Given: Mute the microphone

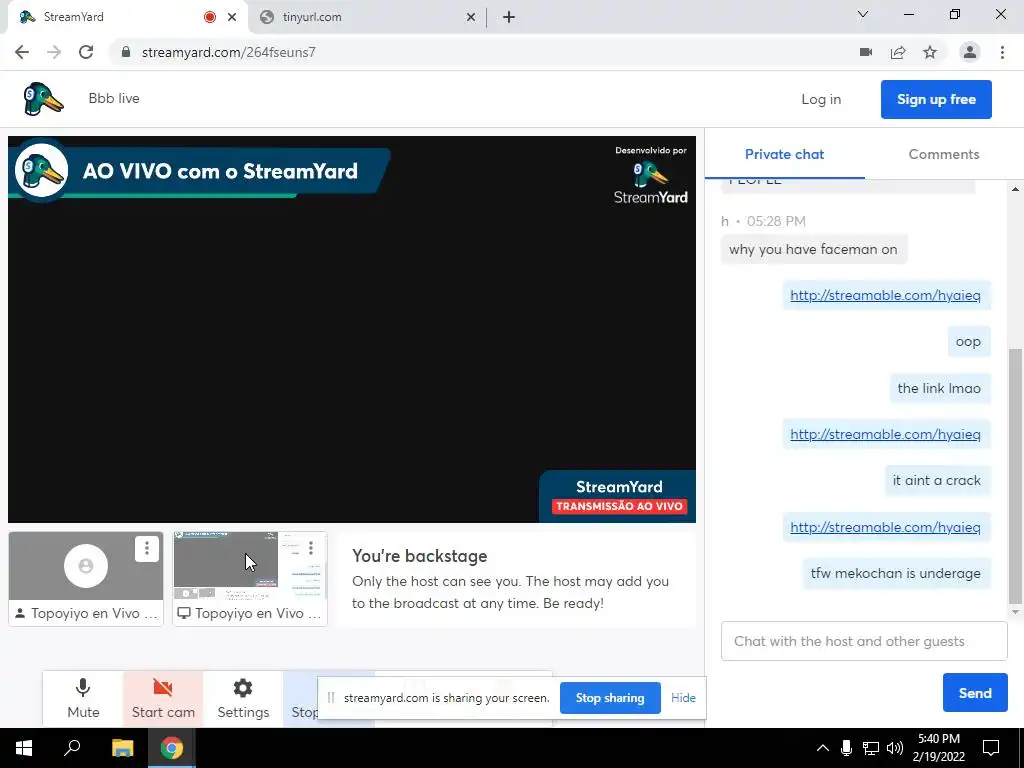Looking at the screenshot, I should [83, 699].
